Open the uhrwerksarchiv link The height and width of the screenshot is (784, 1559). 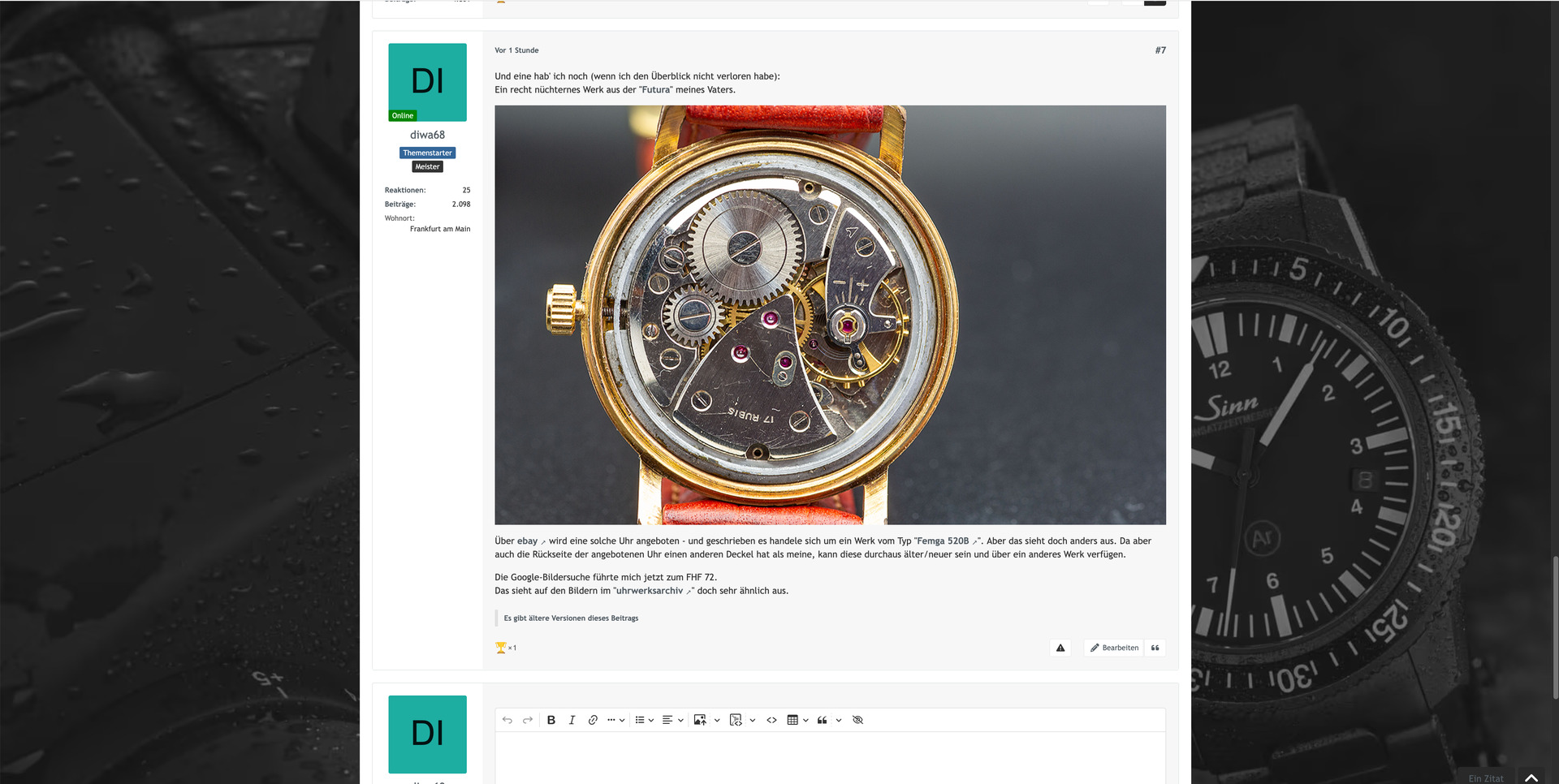click(x=650, y=591)
